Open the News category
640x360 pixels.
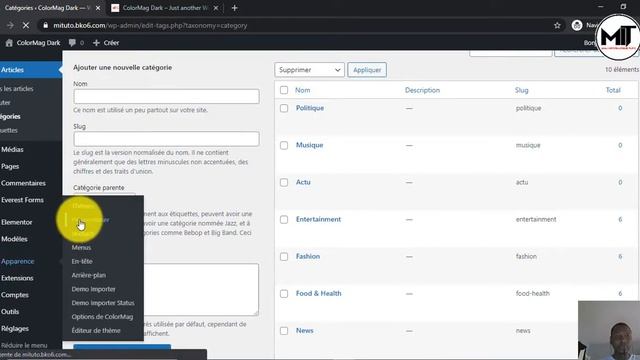click(x=304, y=331)
